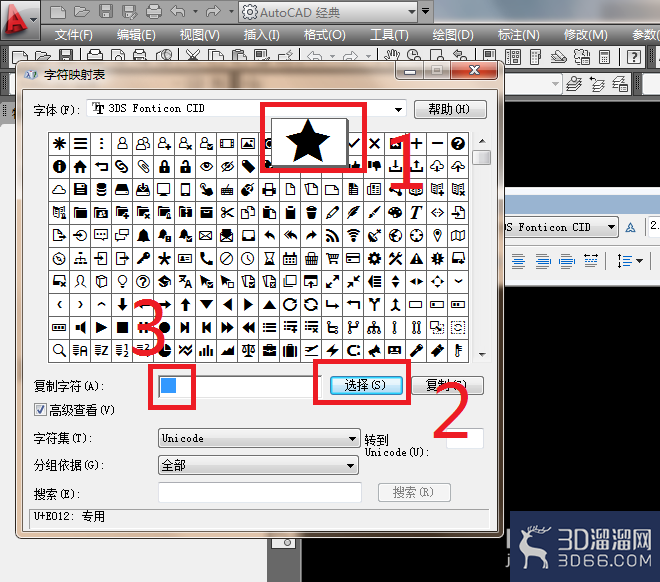This screenshot has width=660, height=582.
Task: Select the italic T glyph in character grid
Action: (416, 213)
